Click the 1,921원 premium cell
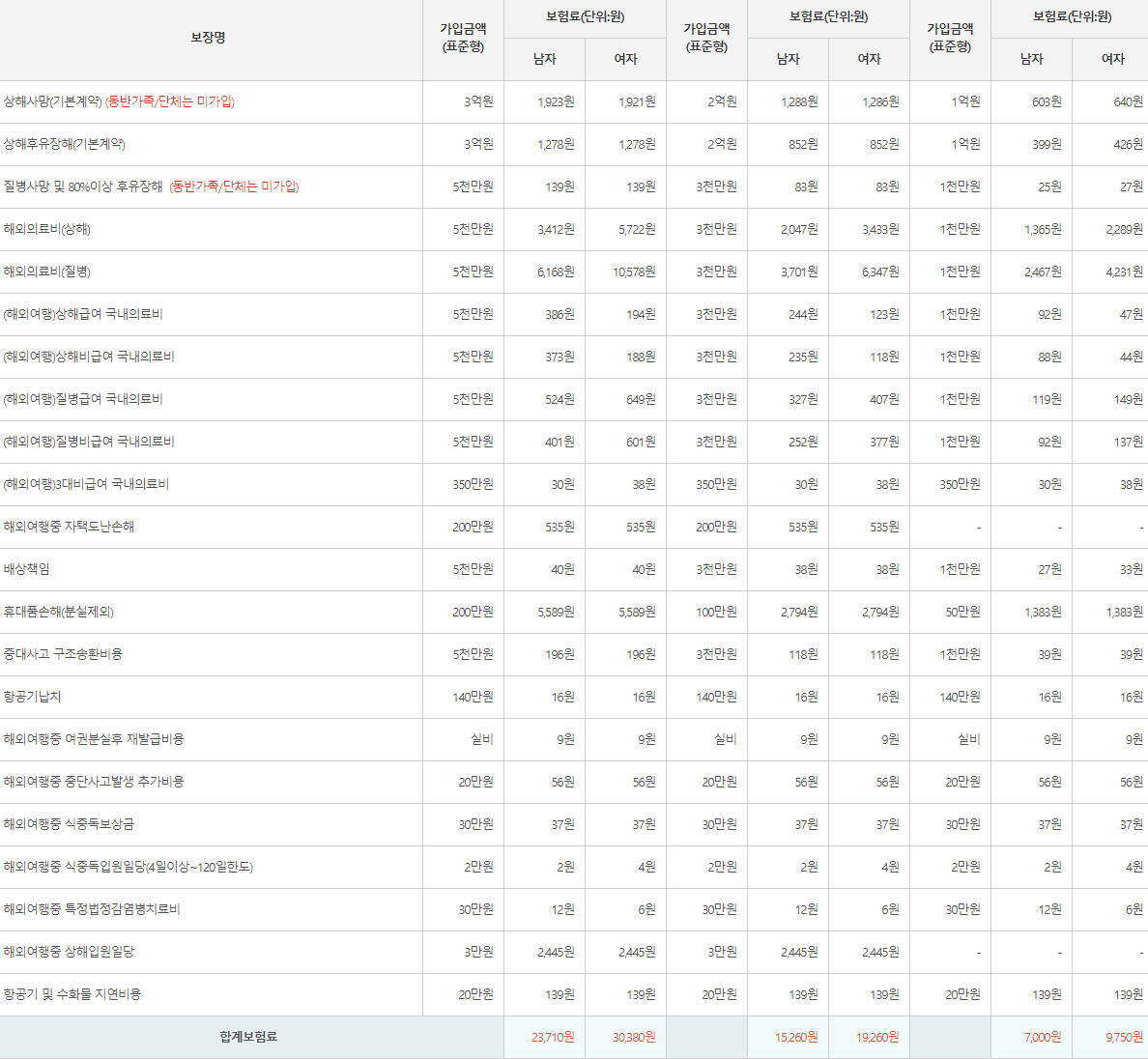1148x1059 pixels. coord(637,101)
